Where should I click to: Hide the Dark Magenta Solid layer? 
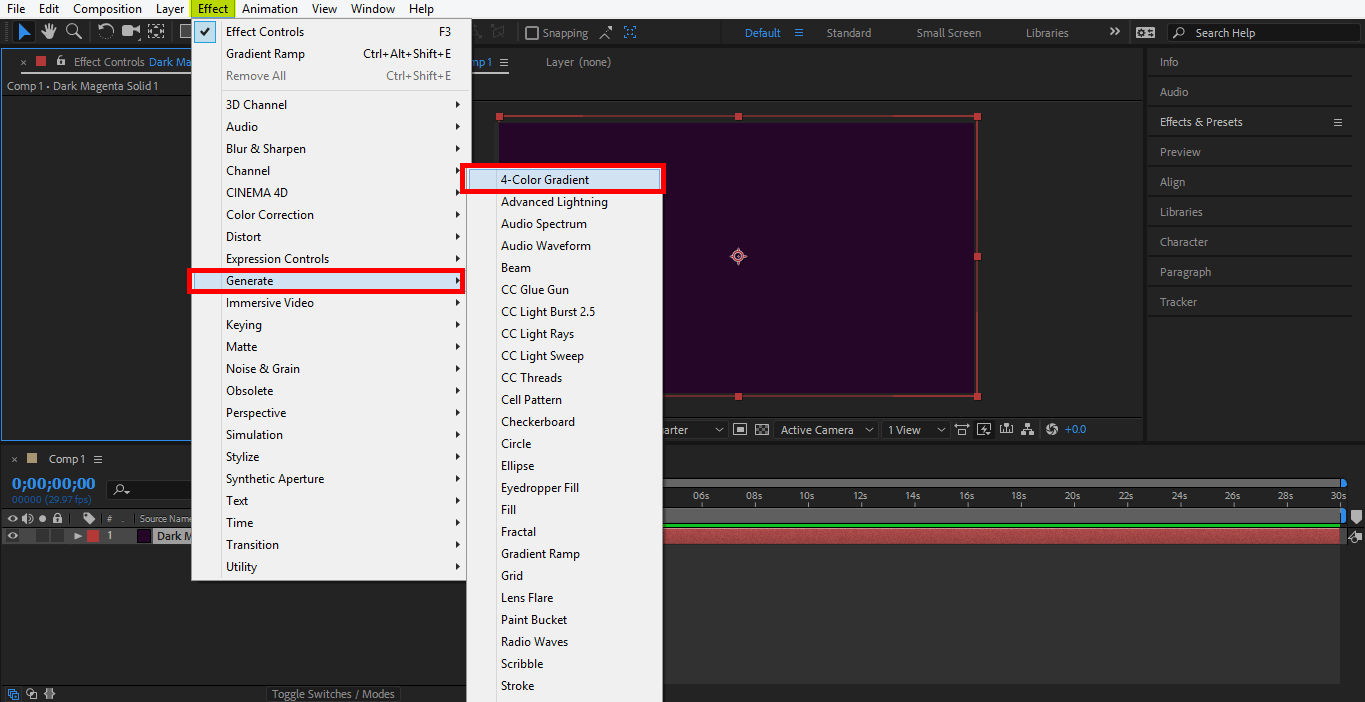[x=13, y=536]
